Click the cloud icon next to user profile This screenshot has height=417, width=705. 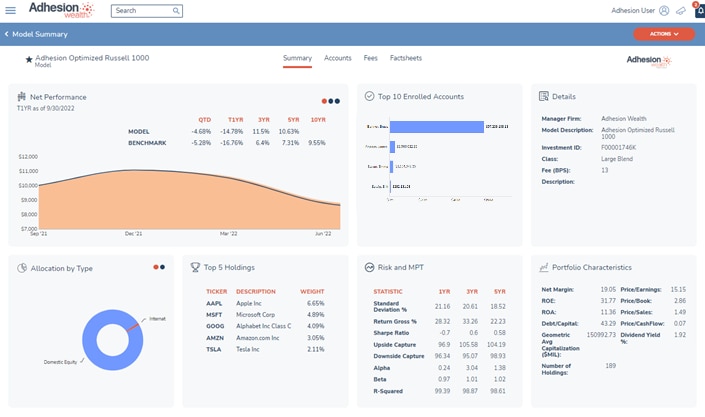pyautogui.click(x=681, y=10)
